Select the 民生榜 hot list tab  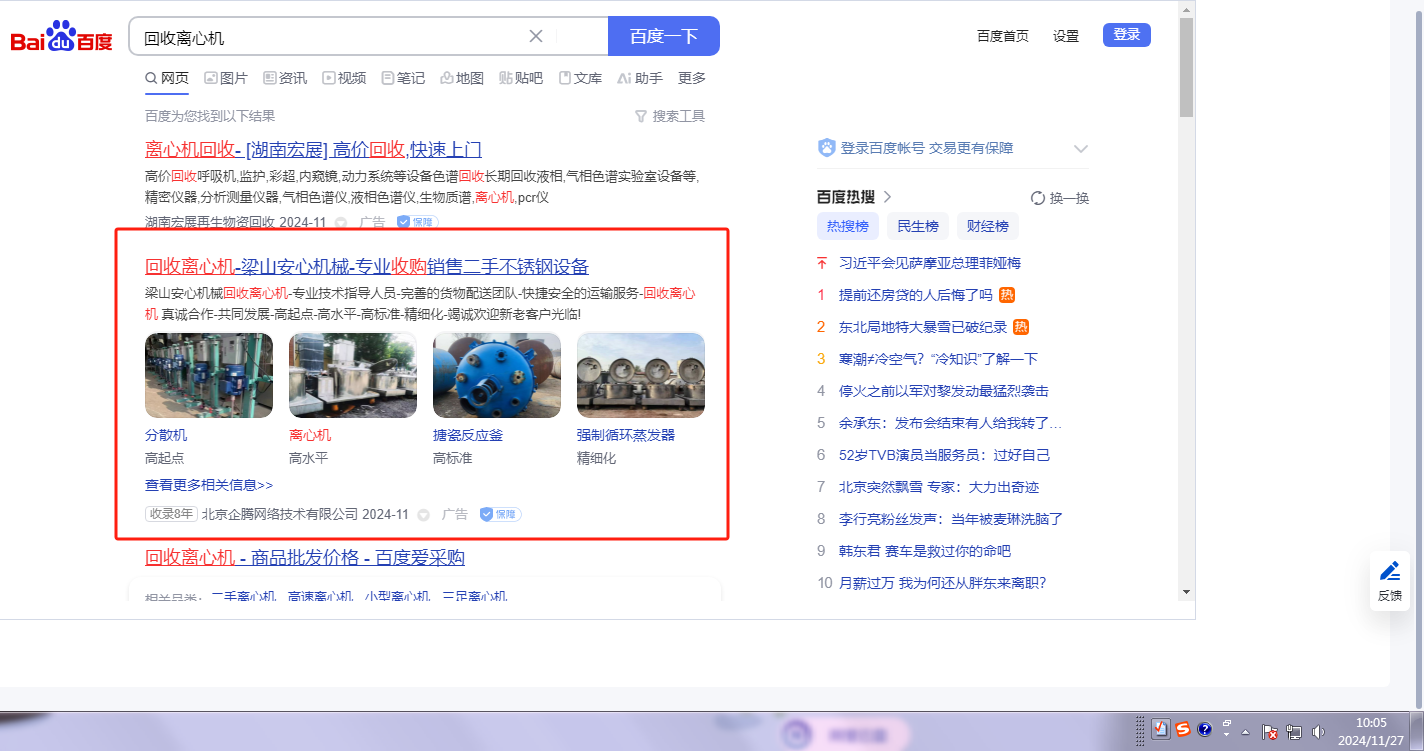[917, 226]
